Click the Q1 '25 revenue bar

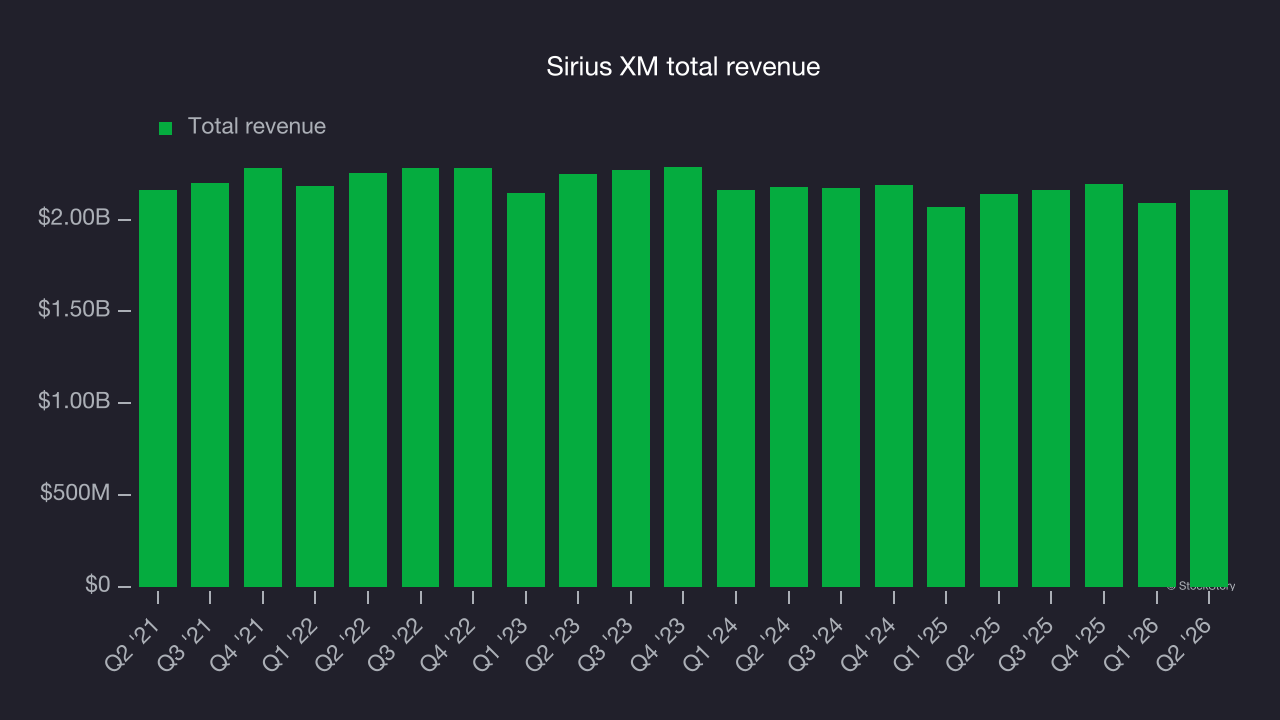[946, 397]
